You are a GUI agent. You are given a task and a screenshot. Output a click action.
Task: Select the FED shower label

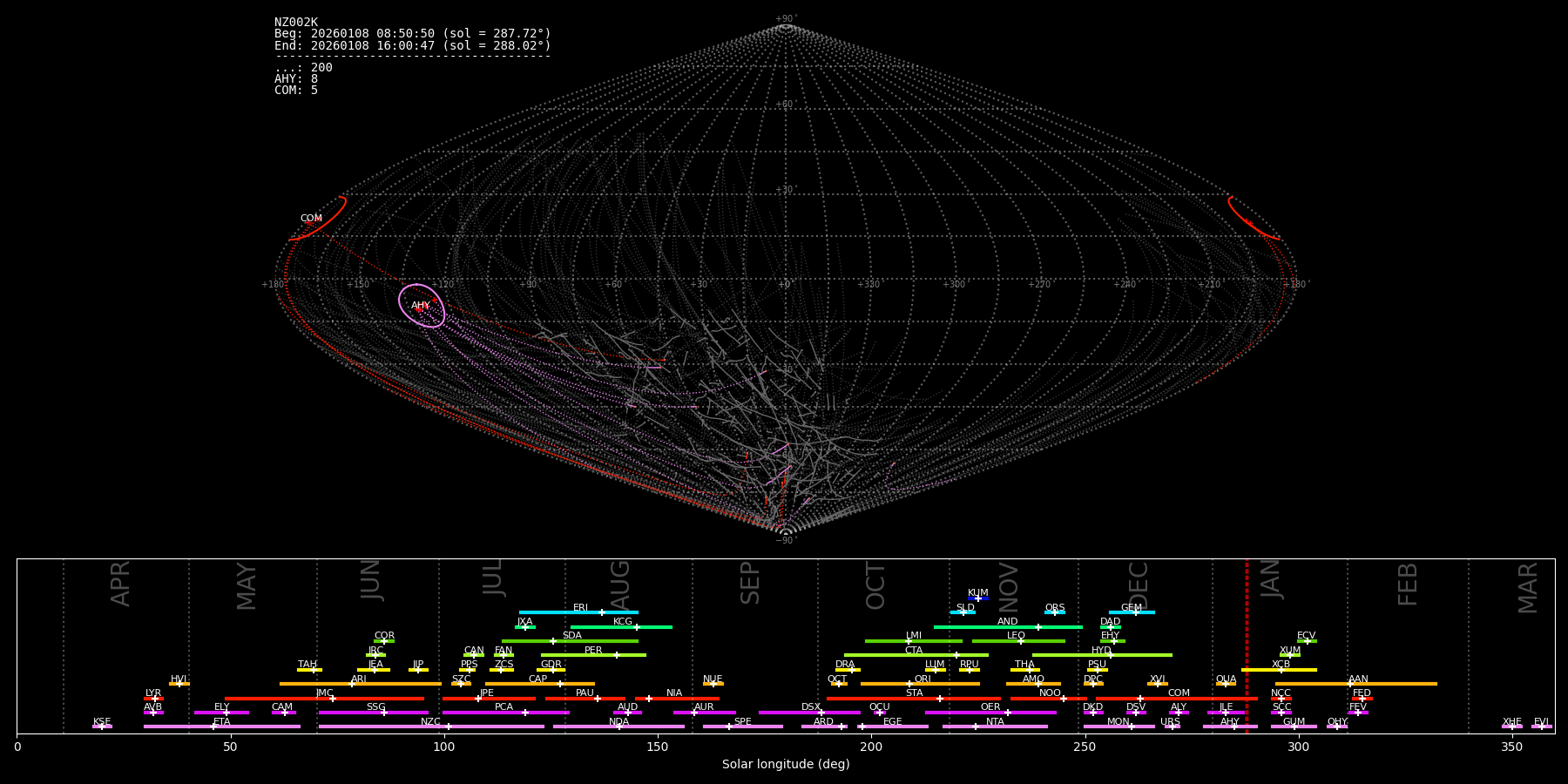click(x=1362, y=693)
